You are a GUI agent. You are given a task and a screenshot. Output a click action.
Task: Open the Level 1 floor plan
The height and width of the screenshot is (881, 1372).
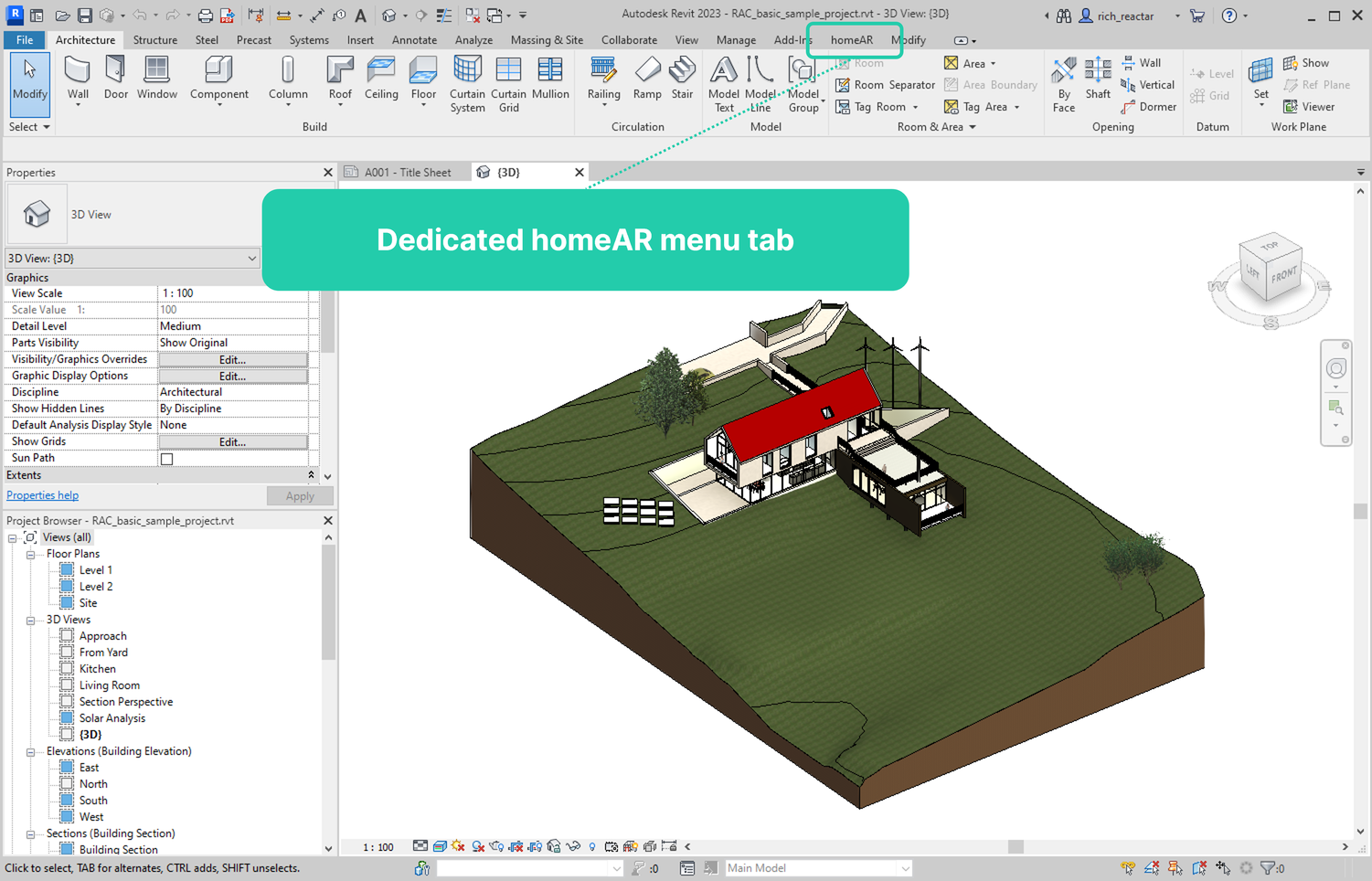click(95, 570)
